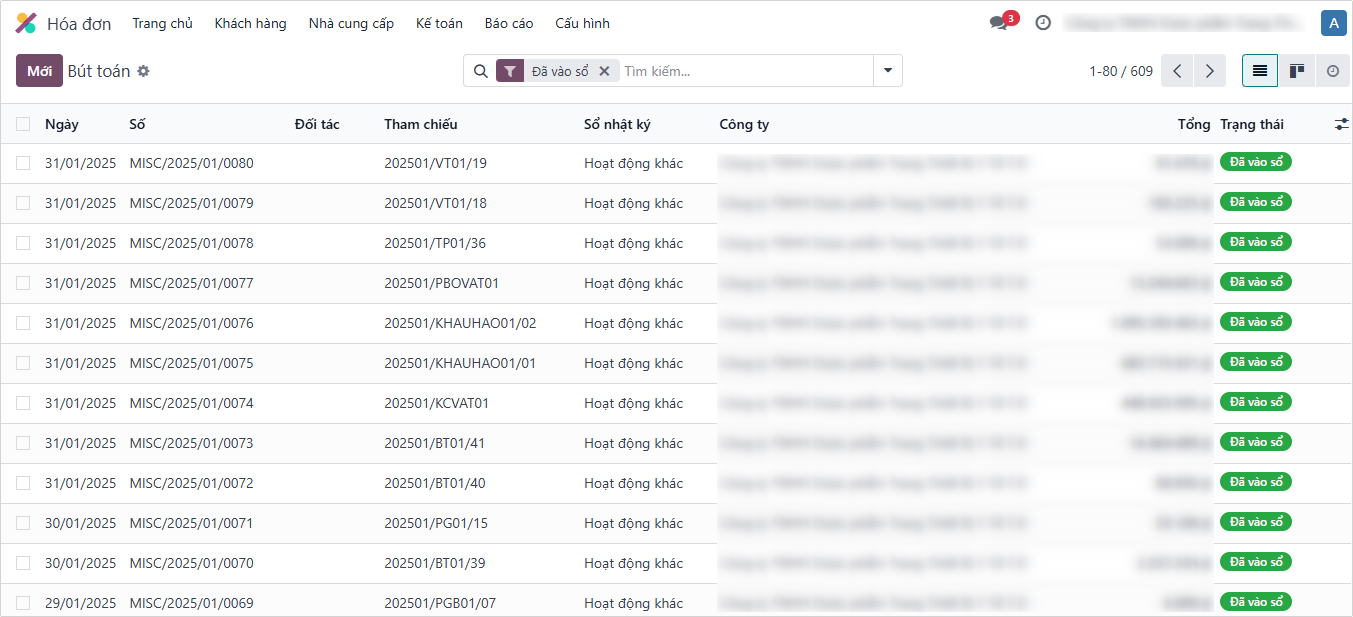The image size is (1353, 617).
Task: Select the list view icon
Action: (x=1260, y=71)
